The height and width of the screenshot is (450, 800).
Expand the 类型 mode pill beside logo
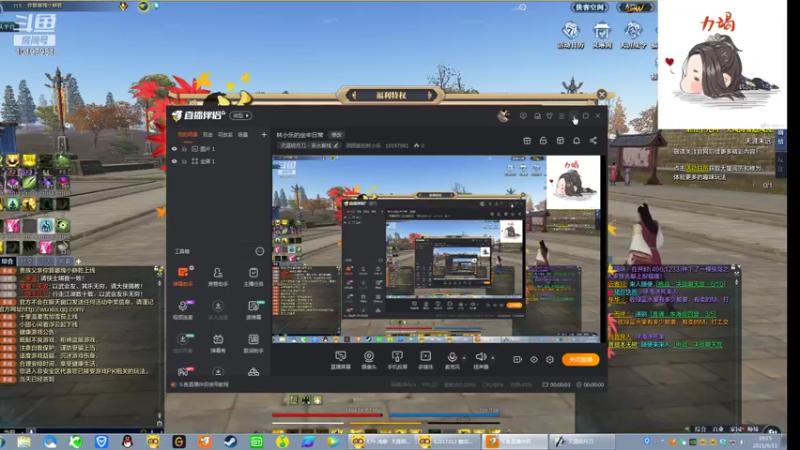tap(241, 116)
